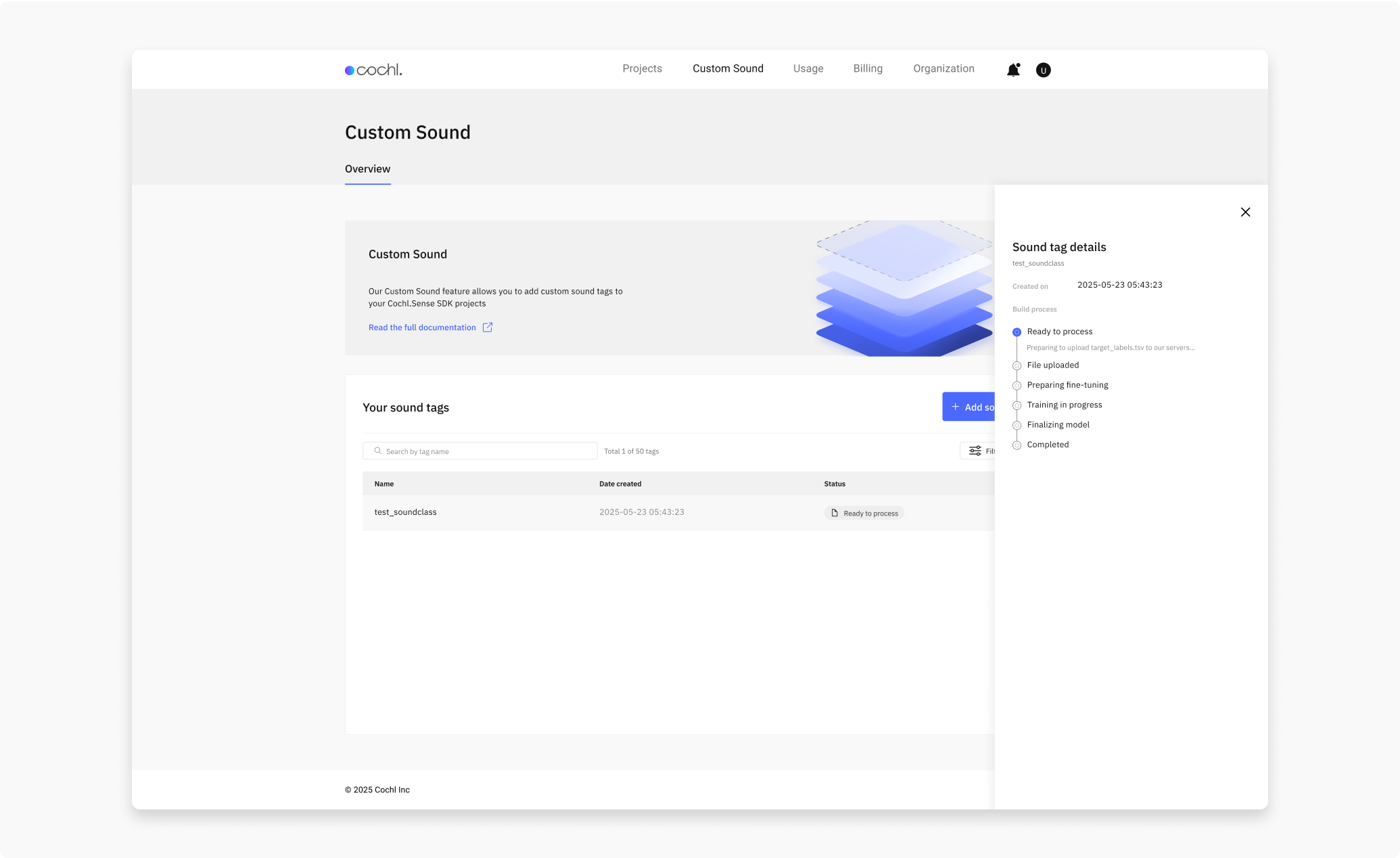Click the Preparing fine-tuning step marker
Screen dimensions: 1400x858
pos(1017,386)
